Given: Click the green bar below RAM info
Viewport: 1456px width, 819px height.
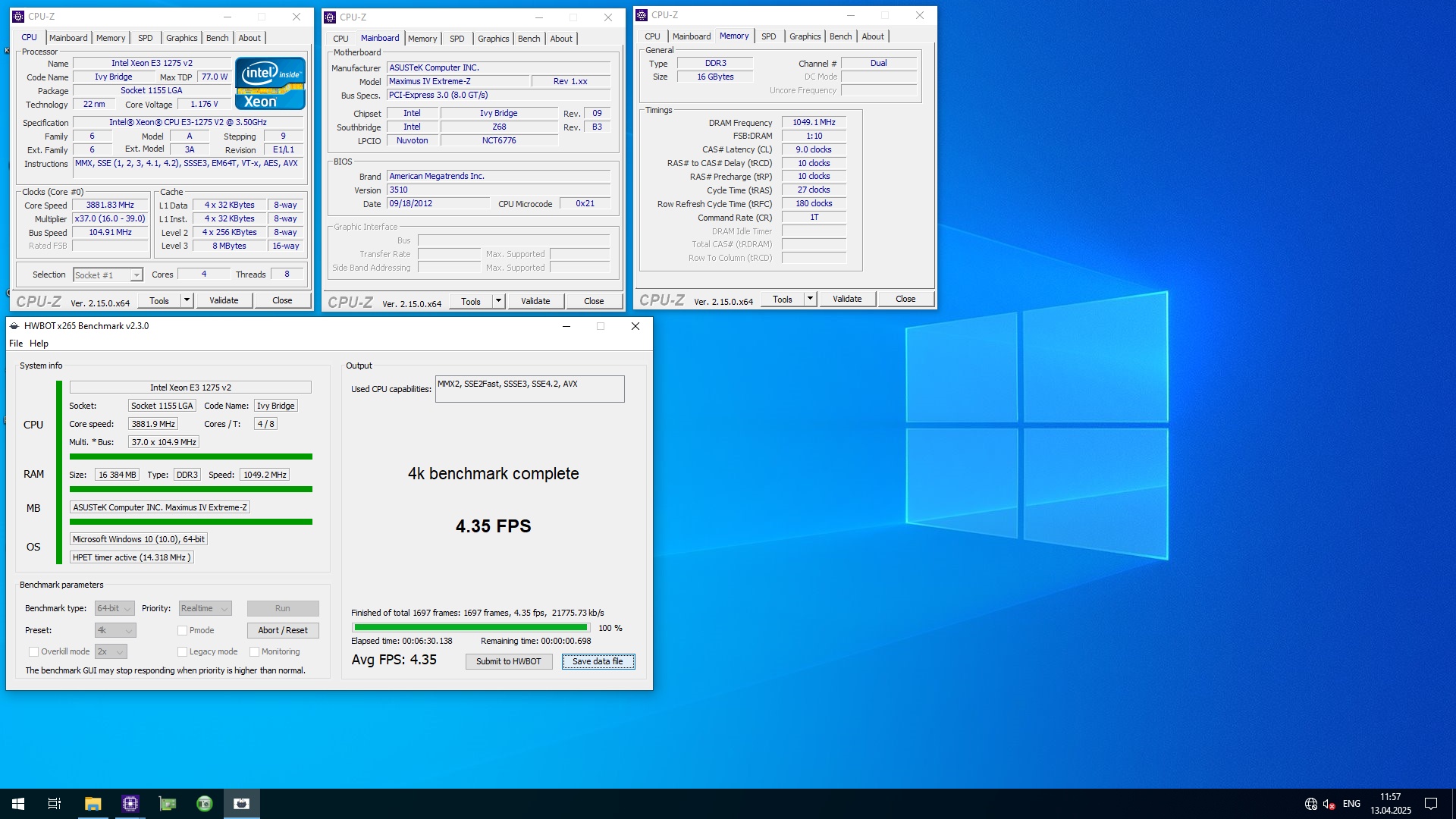Looking at the screenshot, I should [190, 490].
